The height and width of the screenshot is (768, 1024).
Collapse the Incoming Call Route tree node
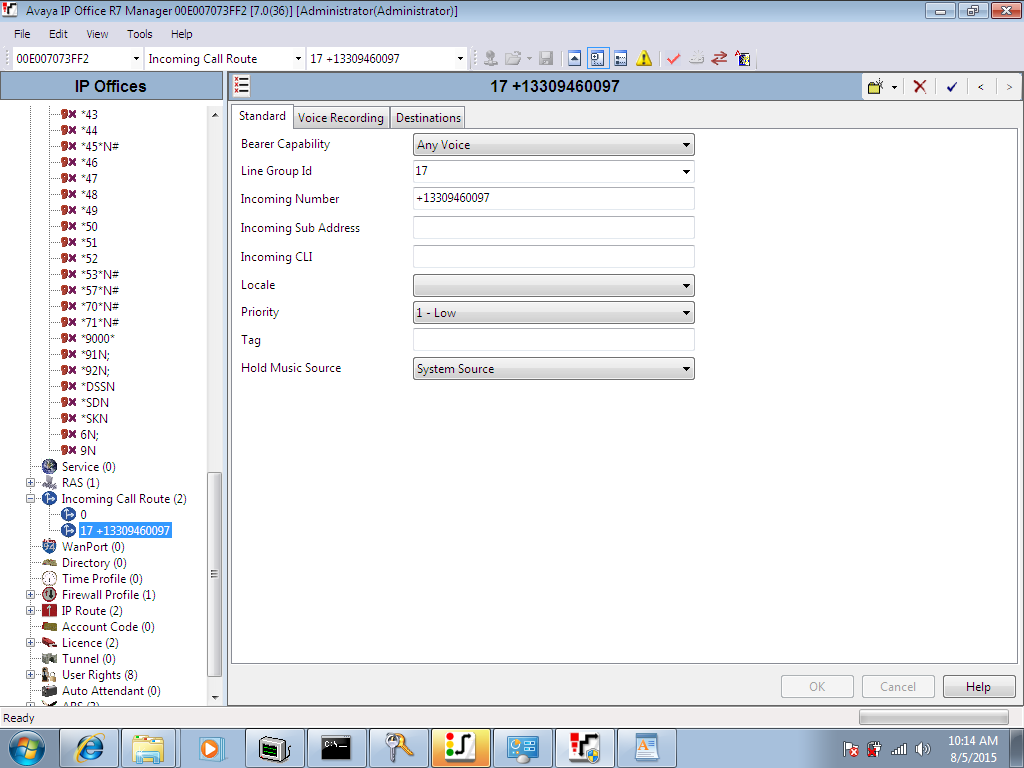point(30,498)
